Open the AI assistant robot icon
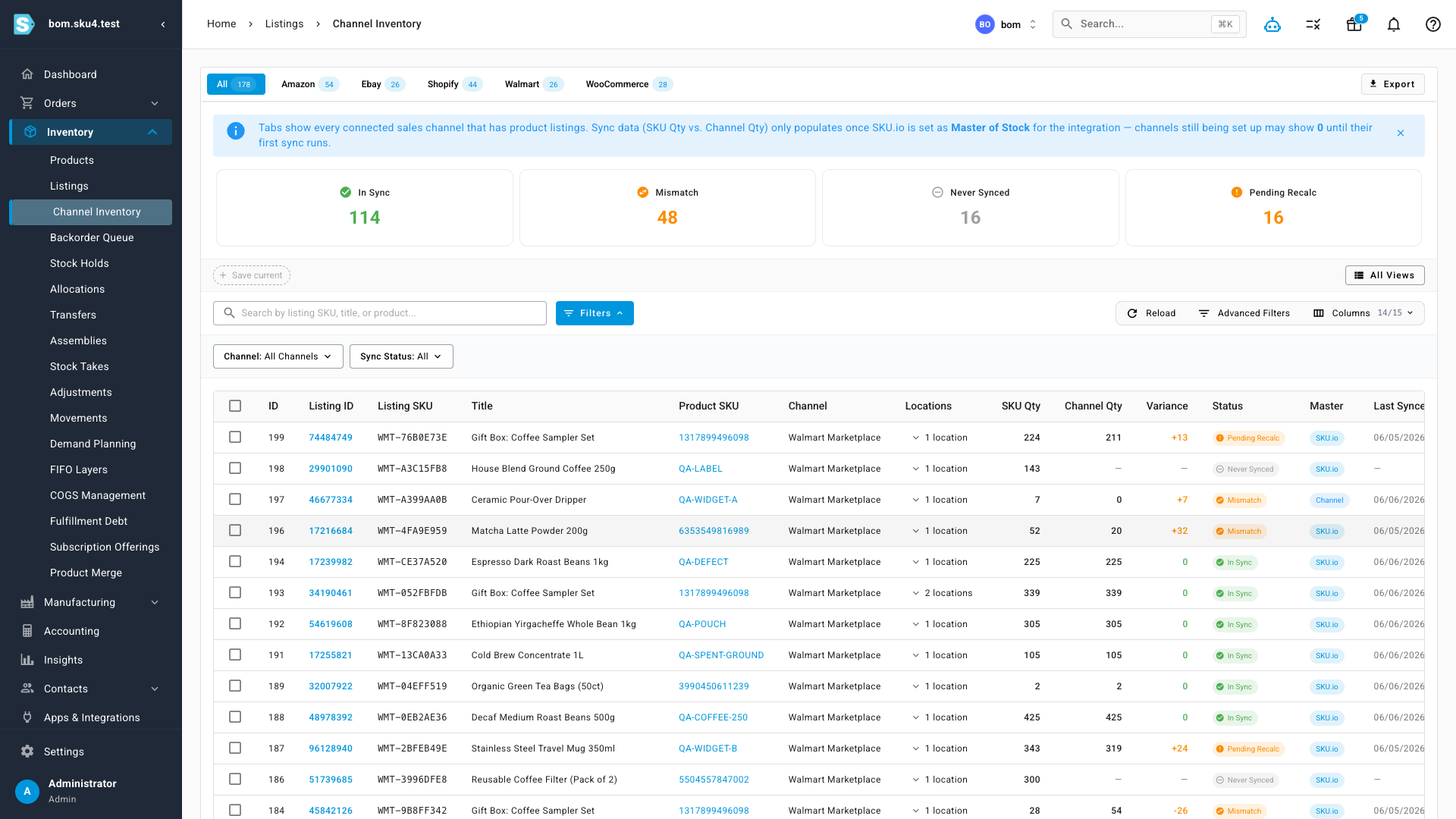Screen dimensions: 1456x819 1272,24
